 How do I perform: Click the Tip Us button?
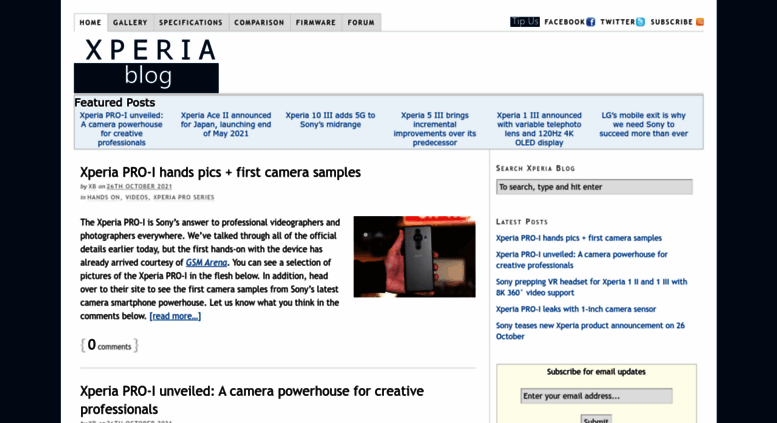[x=525, y=22]
